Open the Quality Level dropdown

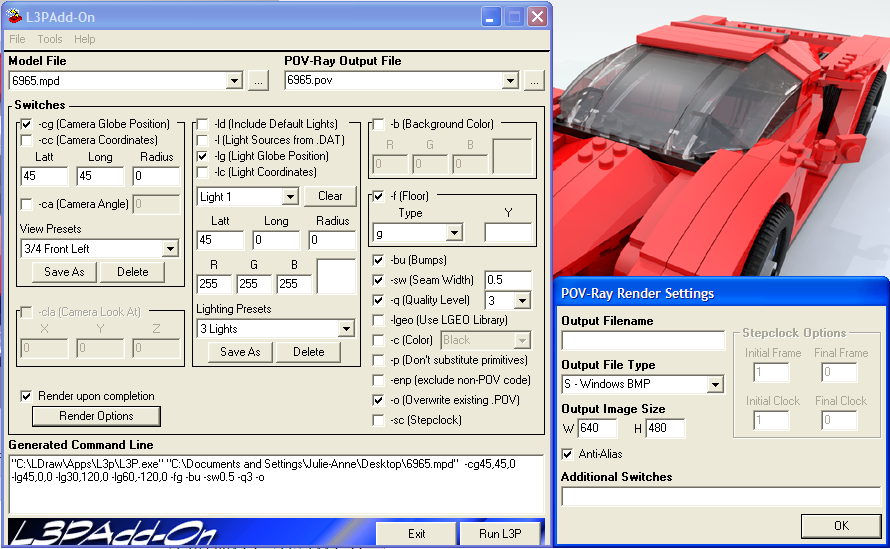click(x=523, y=300)
